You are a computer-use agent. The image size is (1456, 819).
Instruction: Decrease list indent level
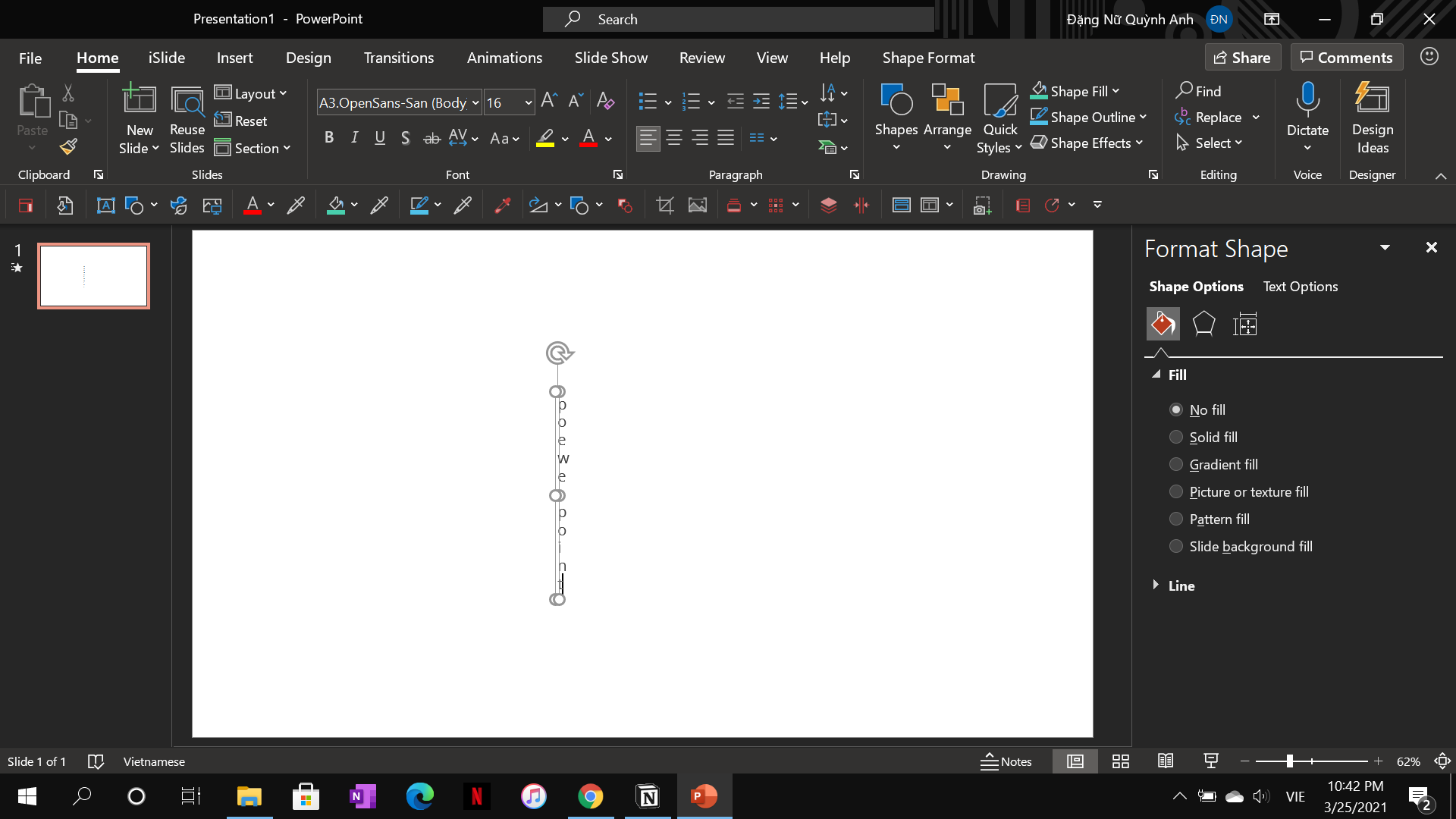[735, 101]
